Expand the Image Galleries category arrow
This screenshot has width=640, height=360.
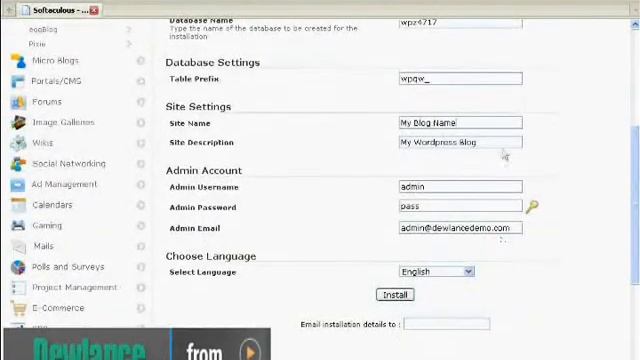click(141, 122)
